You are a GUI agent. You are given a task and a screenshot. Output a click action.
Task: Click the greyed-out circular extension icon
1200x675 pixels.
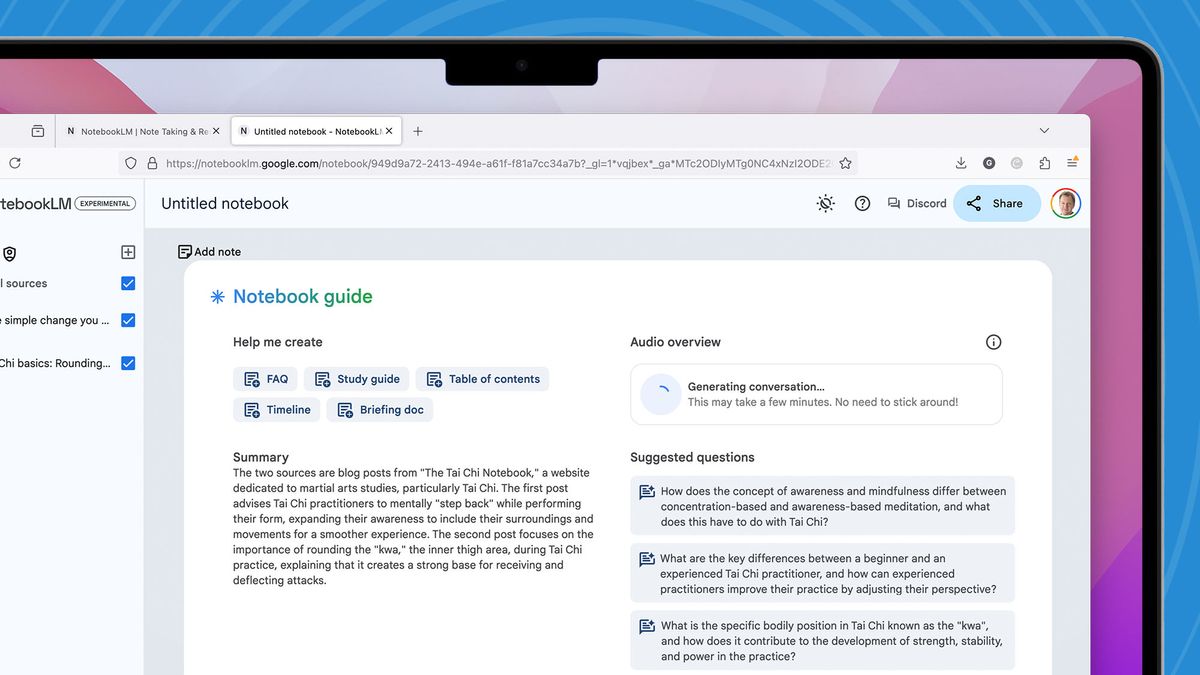tap(1017, 163)
